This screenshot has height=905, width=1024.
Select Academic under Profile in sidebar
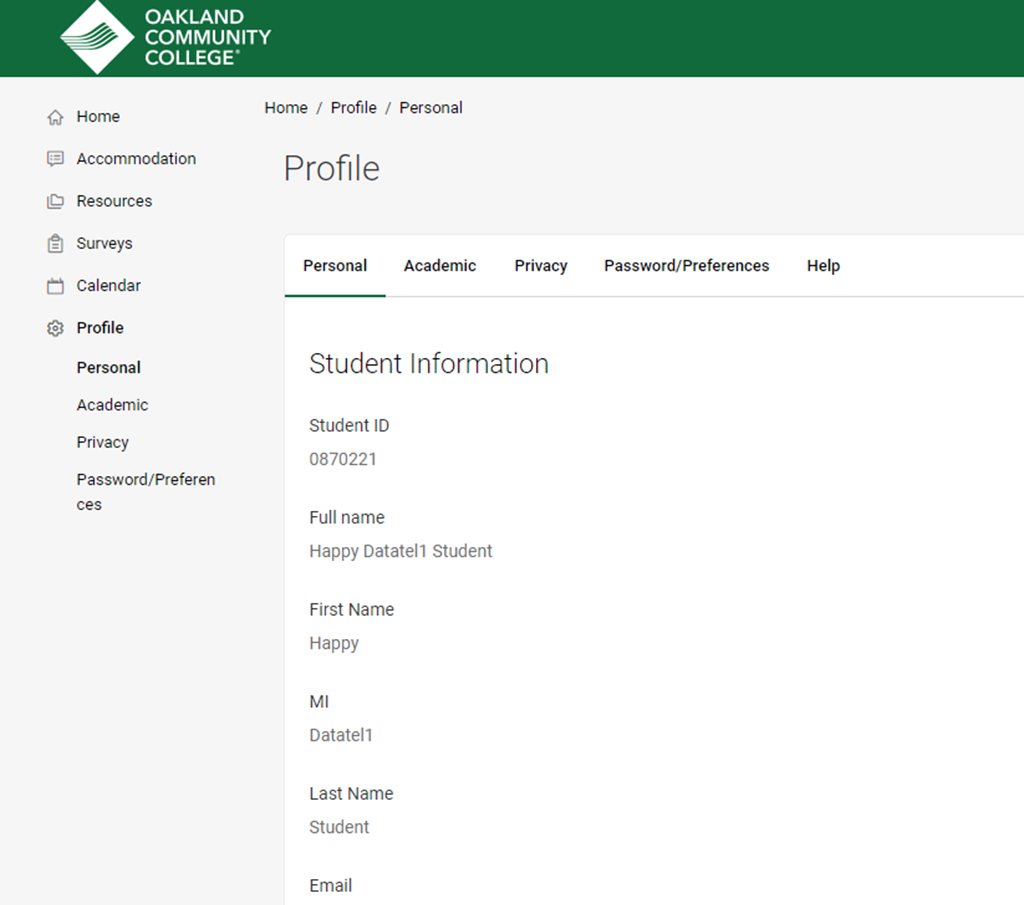point(112,405)
